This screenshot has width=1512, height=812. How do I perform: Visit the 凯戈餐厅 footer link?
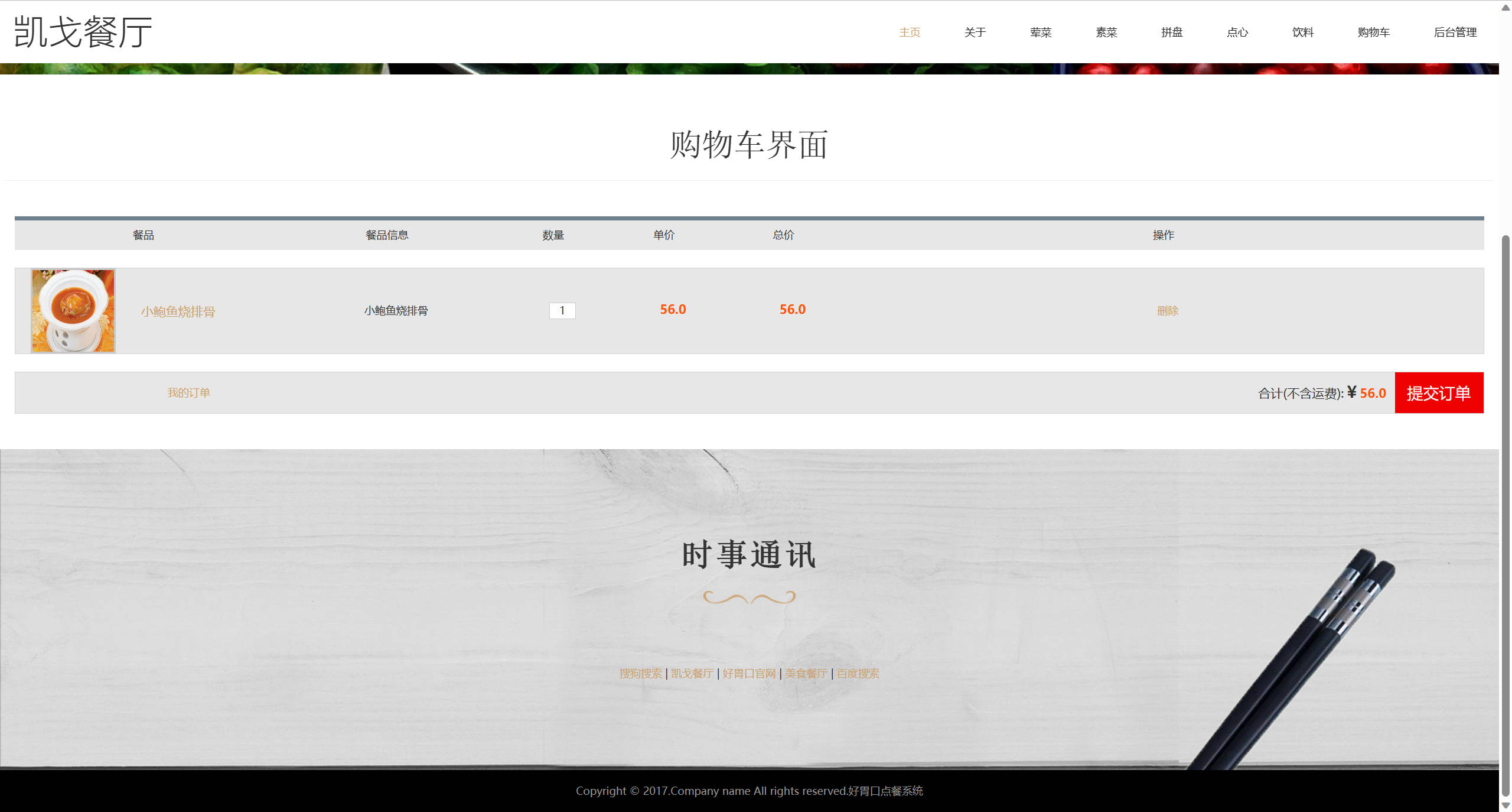click(x=692, y=673)
